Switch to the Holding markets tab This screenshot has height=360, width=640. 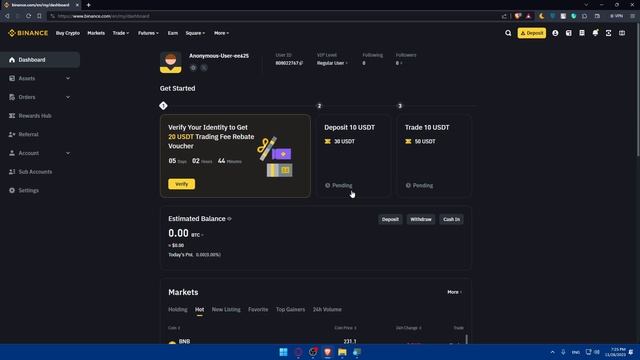178,309
